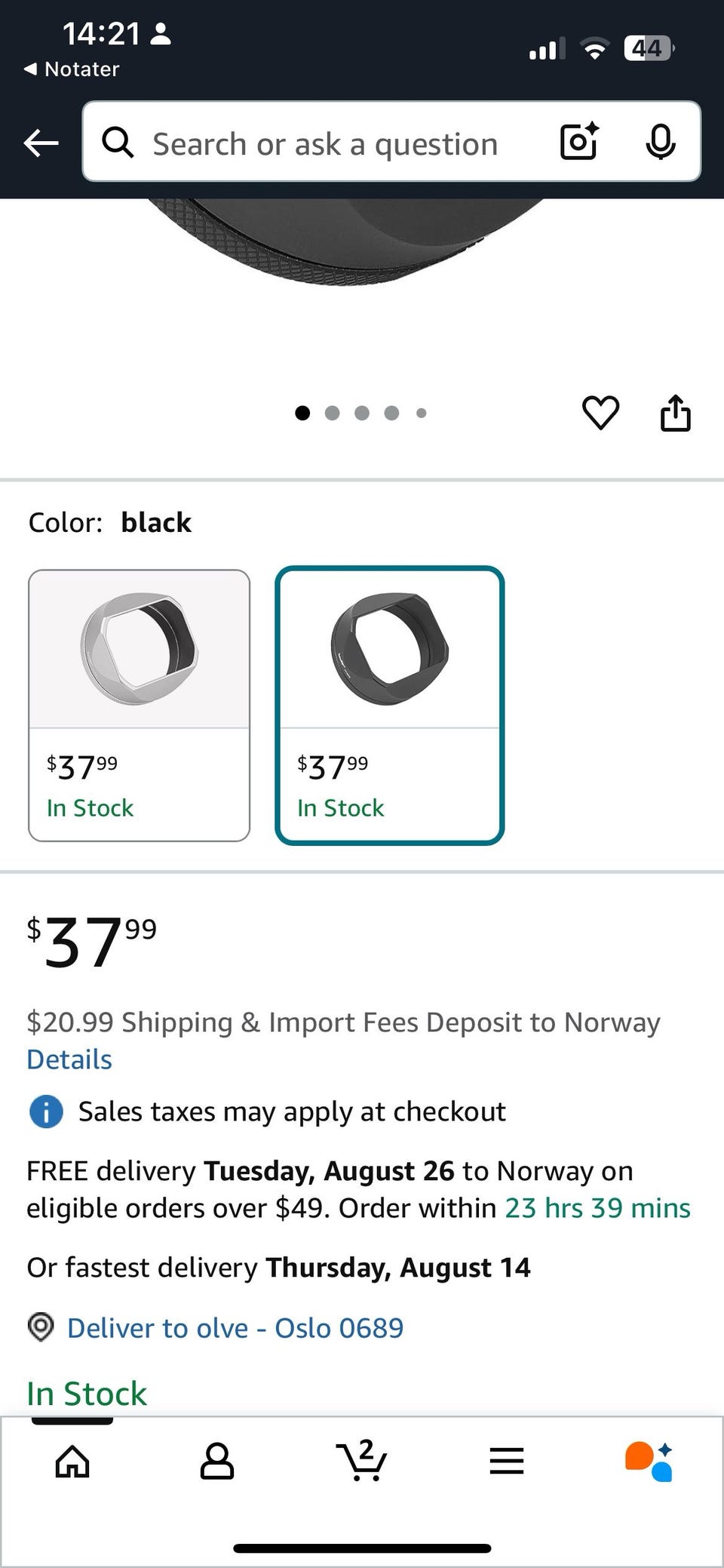Tap the share icon
Image resolution: width=724 pixels, height=1568 pixels.
click(x=675, y=413)
